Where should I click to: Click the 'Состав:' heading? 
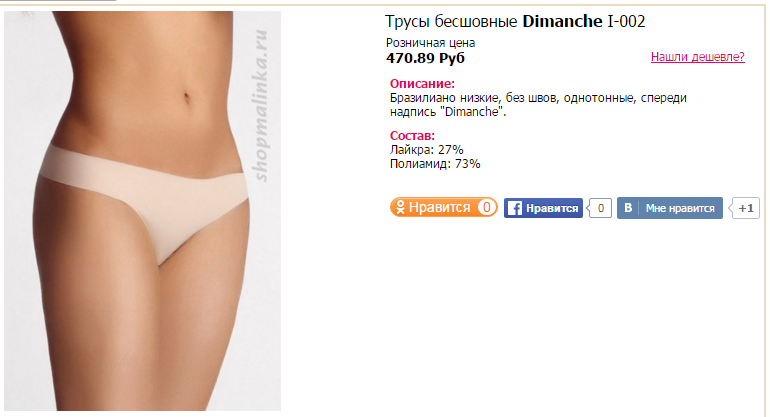point(412,136)
